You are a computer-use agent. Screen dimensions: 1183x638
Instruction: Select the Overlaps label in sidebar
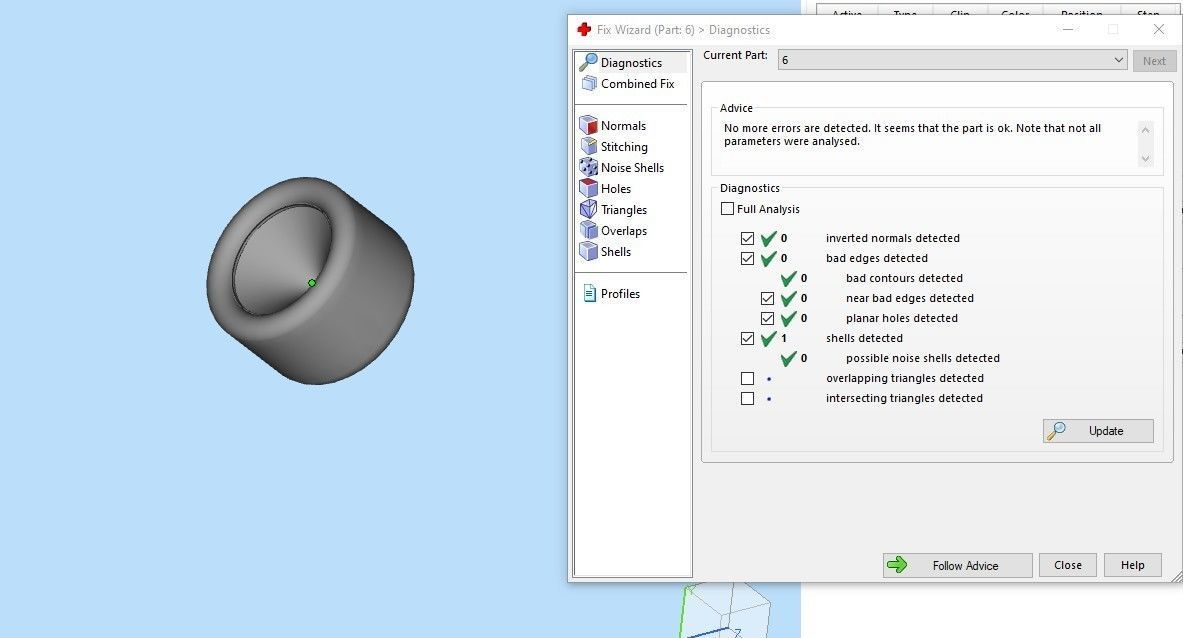click(x=624, y=231)
